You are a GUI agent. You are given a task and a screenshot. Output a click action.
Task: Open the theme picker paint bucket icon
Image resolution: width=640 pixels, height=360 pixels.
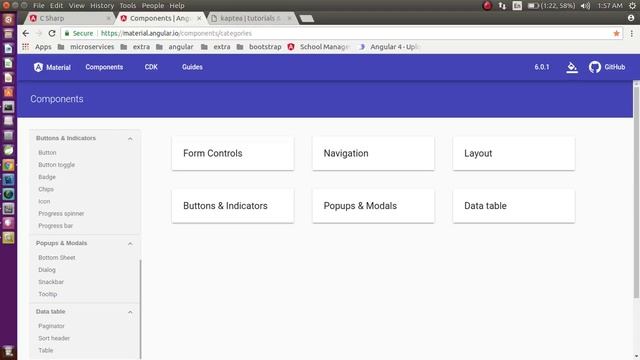click(572, 67)
